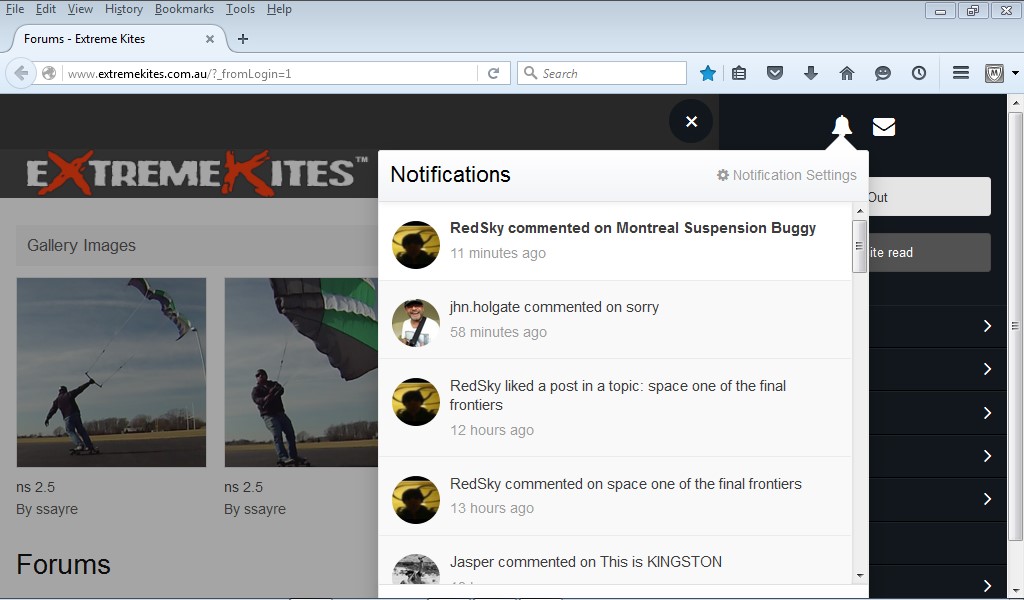Open the notifications bell icon
This screenshot has height=600, width=1024.
[x=842, y=126]
